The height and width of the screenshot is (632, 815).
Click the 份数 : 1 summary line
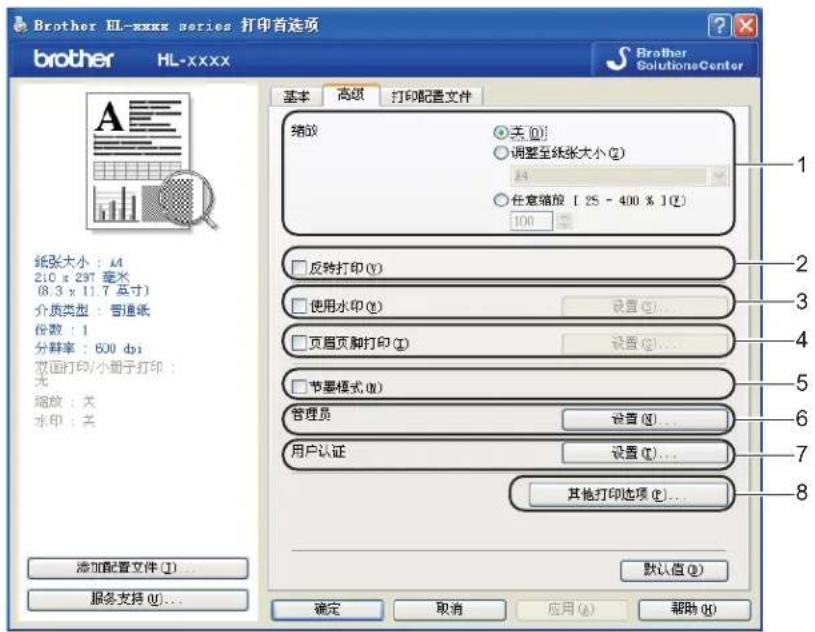point(61,330)
